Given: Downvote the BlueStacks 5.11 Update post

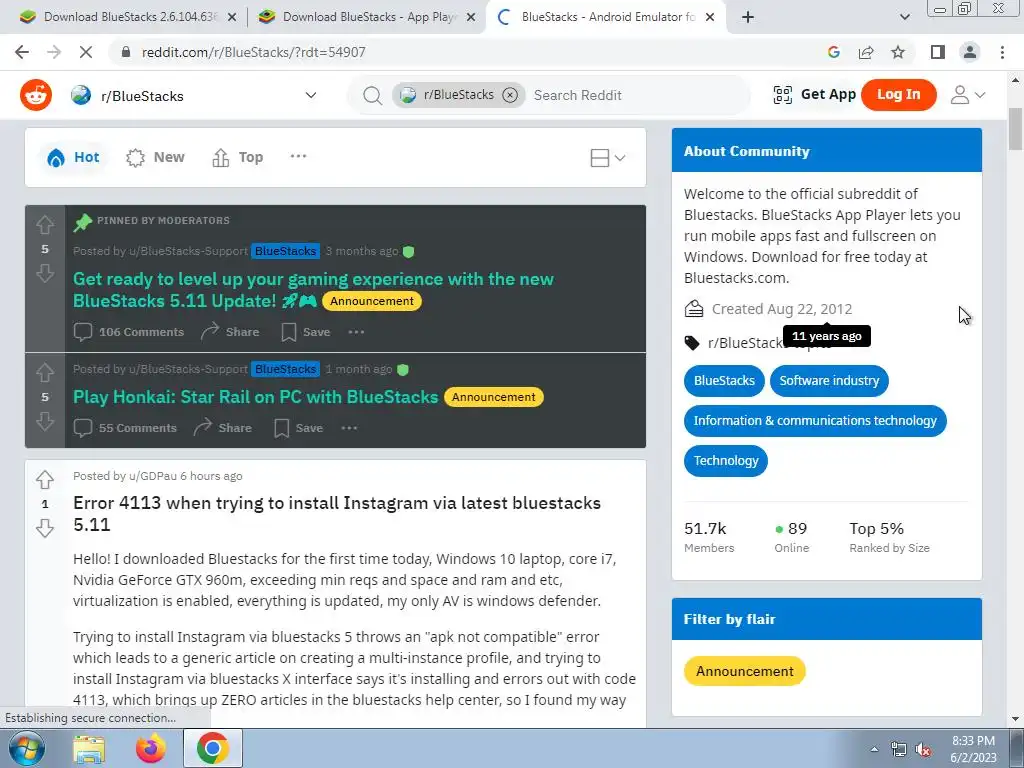Looking at the screenshot, I should pyautogui.click(x=45, y=273).
